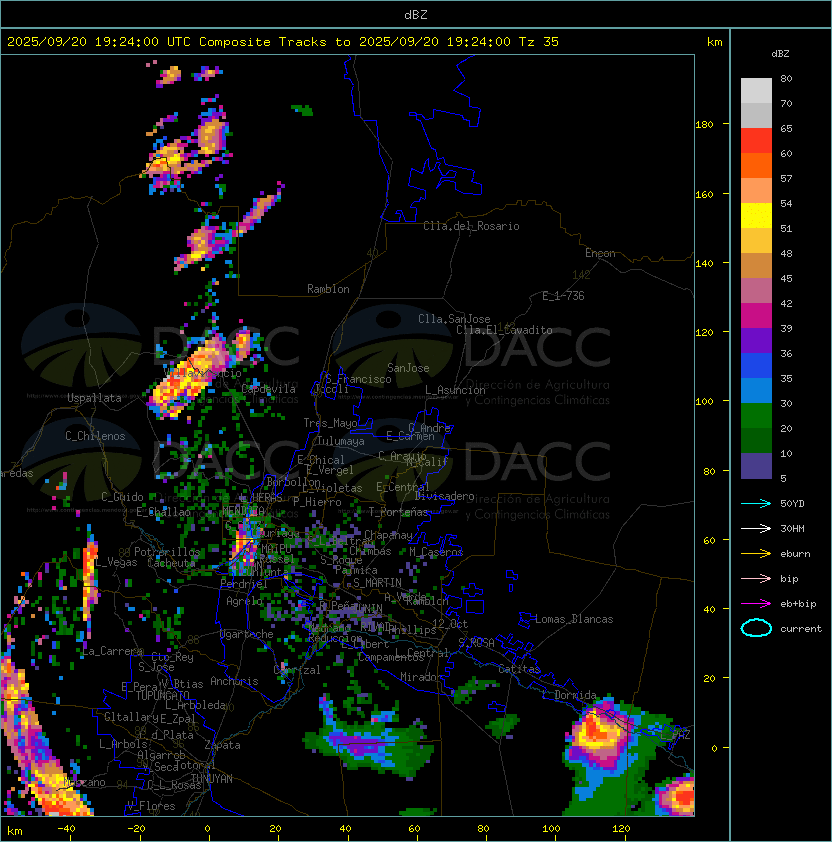
Task: Click the 'Zapata' place label
Action: (222, 745)
